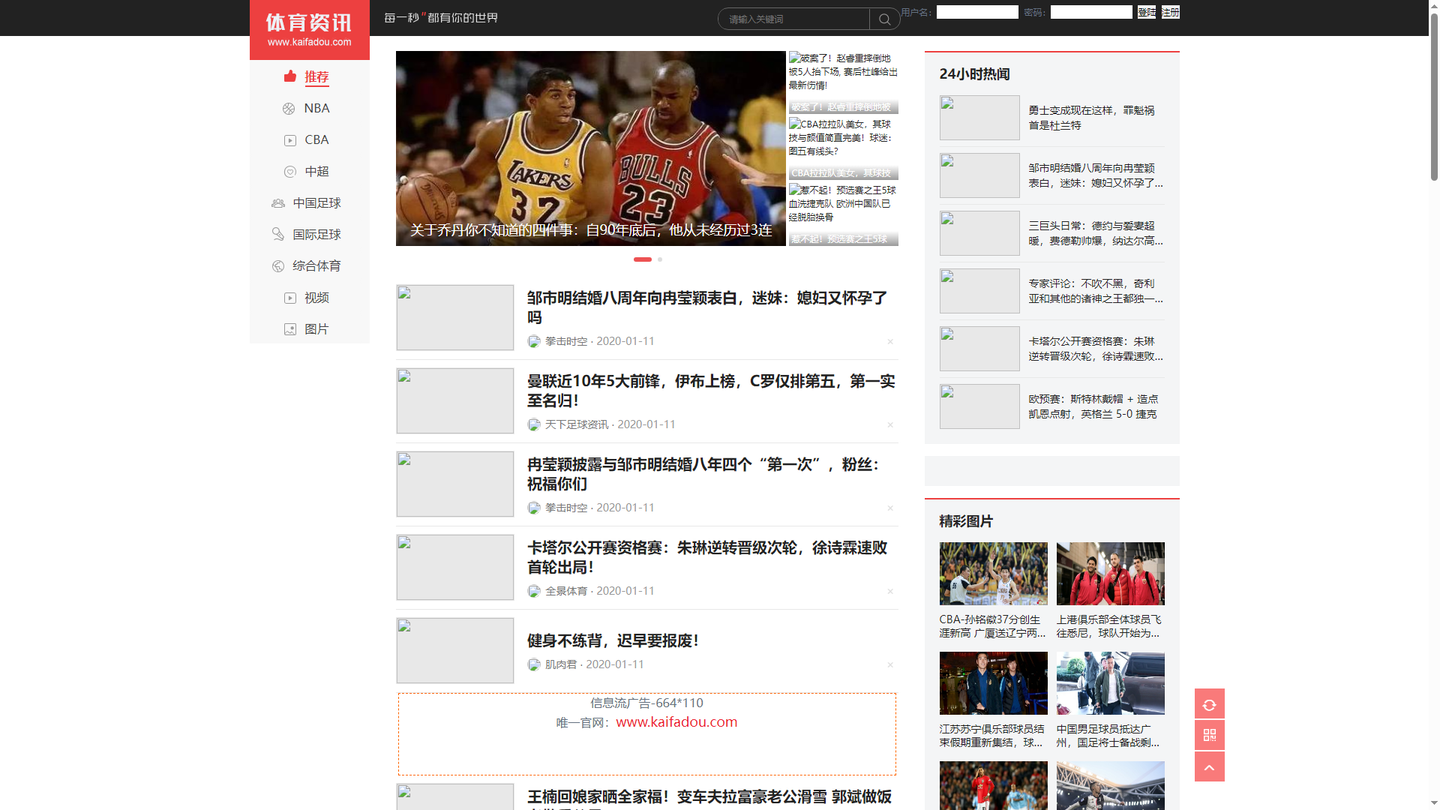1440x810 pixels.
Task: Click the search magnifier icon
Action: coord(884,19)
